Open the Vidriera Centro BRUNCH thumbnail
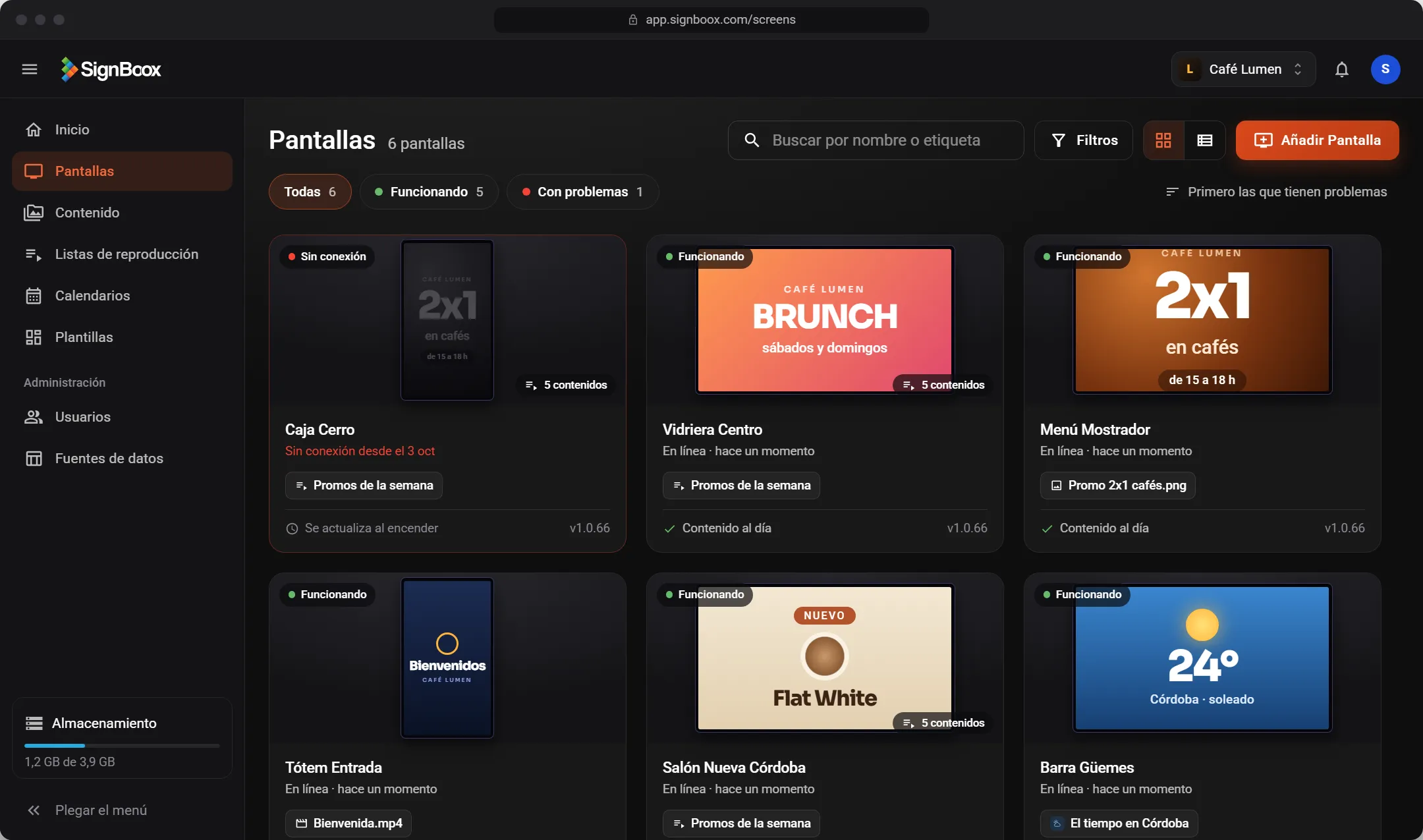Viewport: 1423px width, 840px height. (825, 320)
